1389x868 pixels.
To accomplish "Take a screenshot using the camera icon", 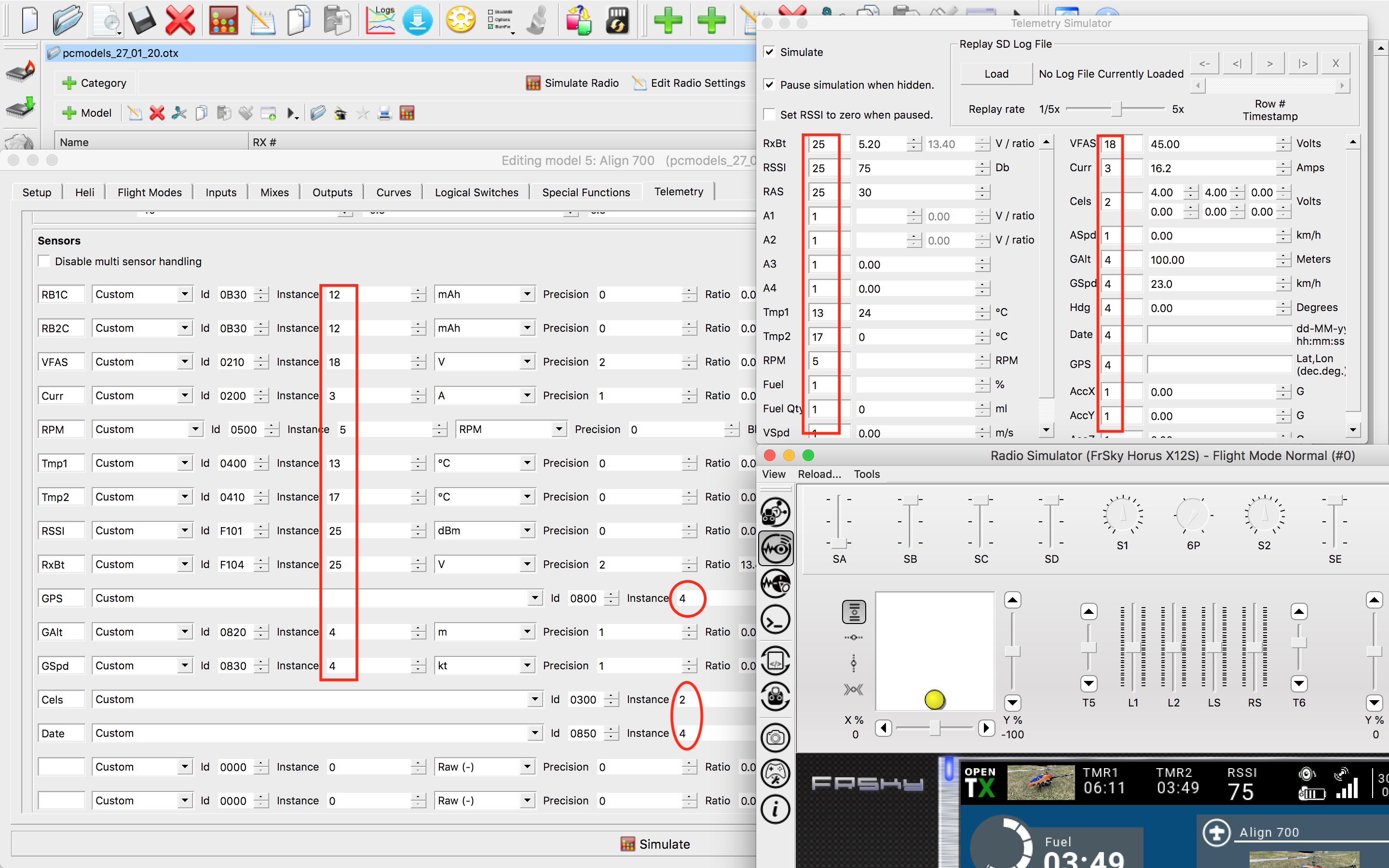I will coord(776,738).
